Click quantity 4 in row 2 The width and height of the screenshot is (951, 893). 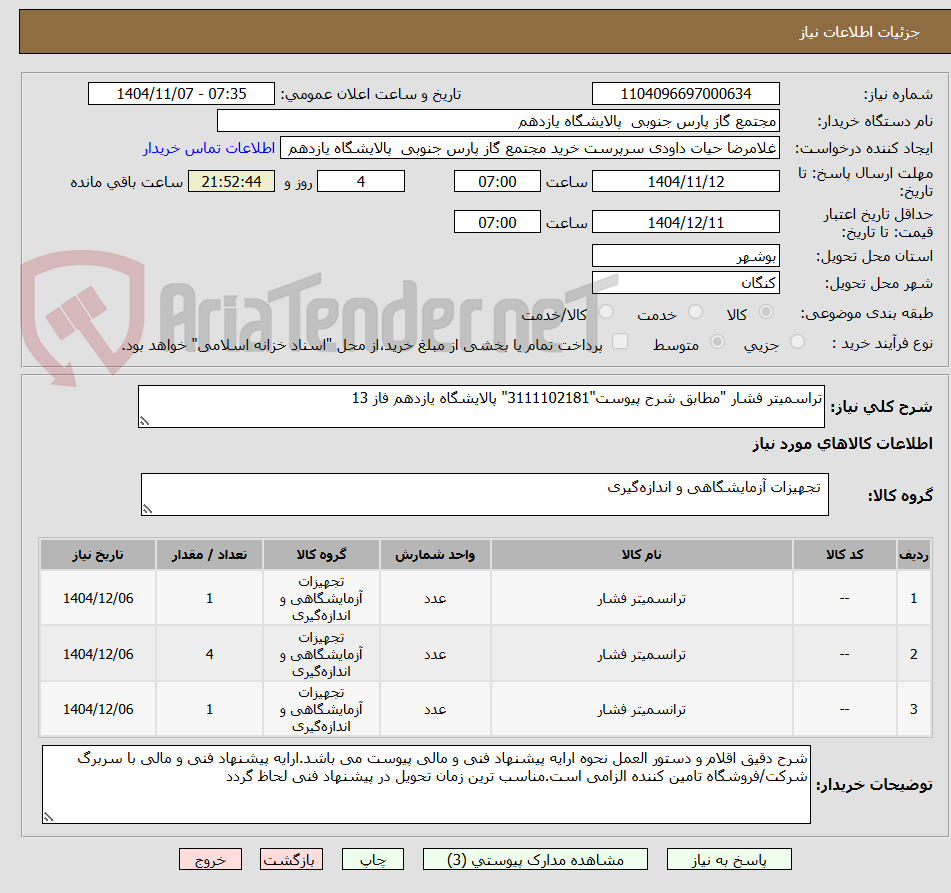209,654
